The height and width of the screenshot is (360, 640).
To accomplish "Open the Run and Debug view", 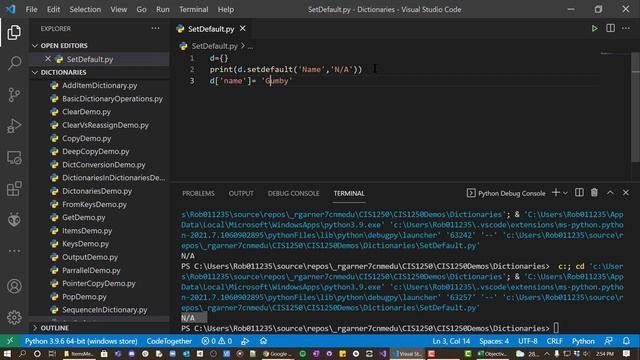I will click(x=14, y=126).
